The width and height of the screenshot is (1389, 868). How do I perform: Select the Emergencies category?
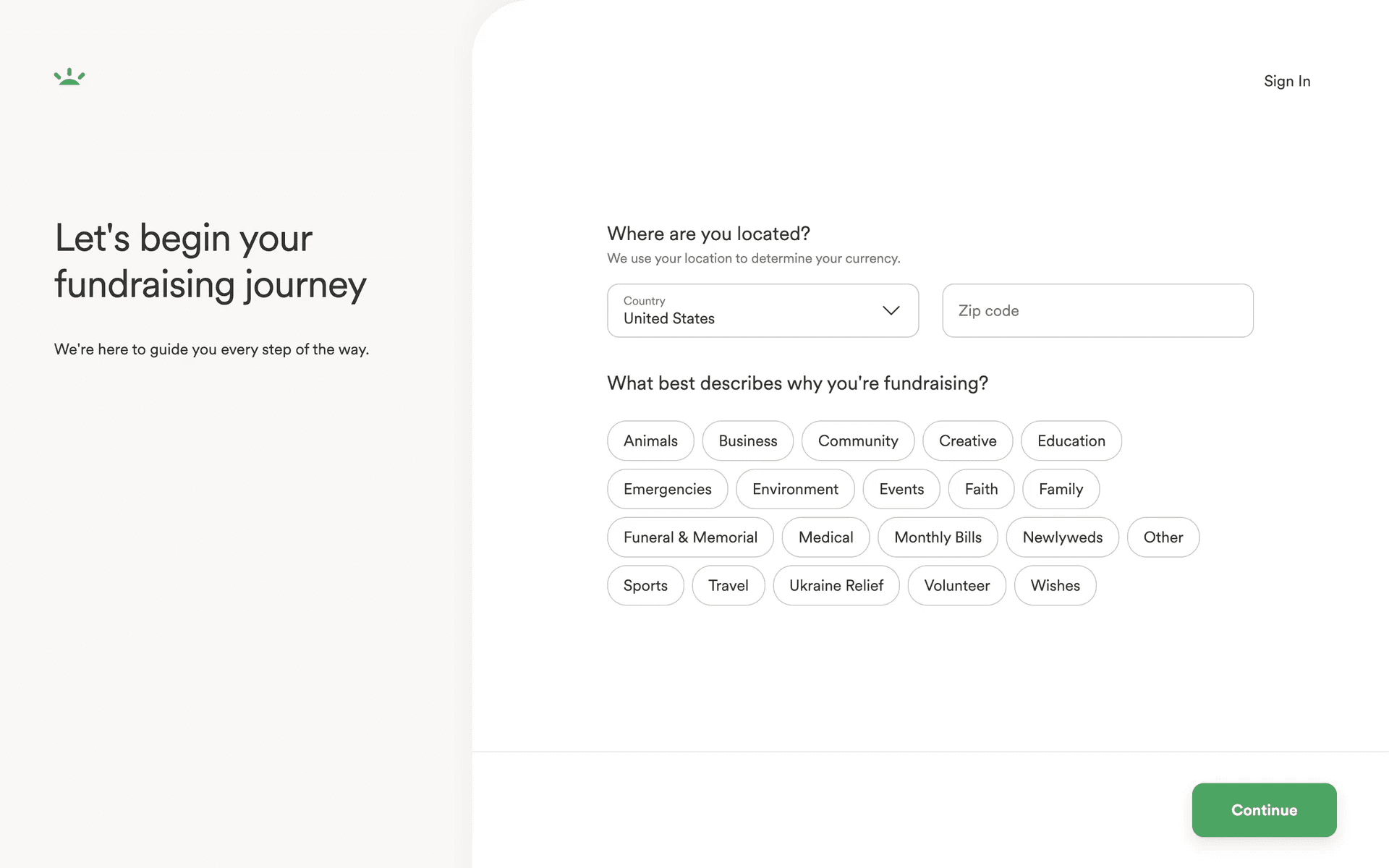(668, 489)
